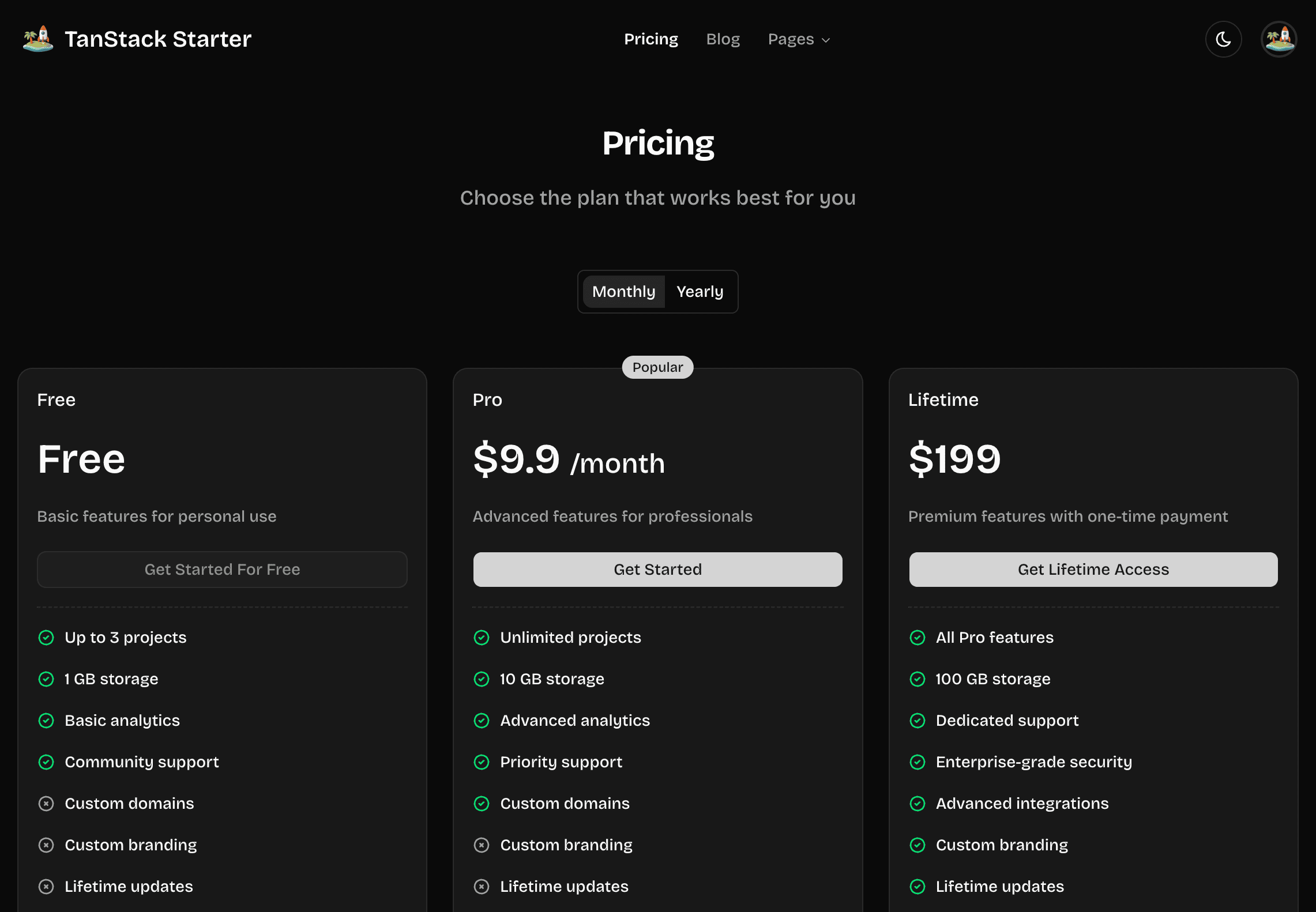The image size is (1316, 912).
Task: Click the Get Started button on Pro plan
Action: coord(657,570)
